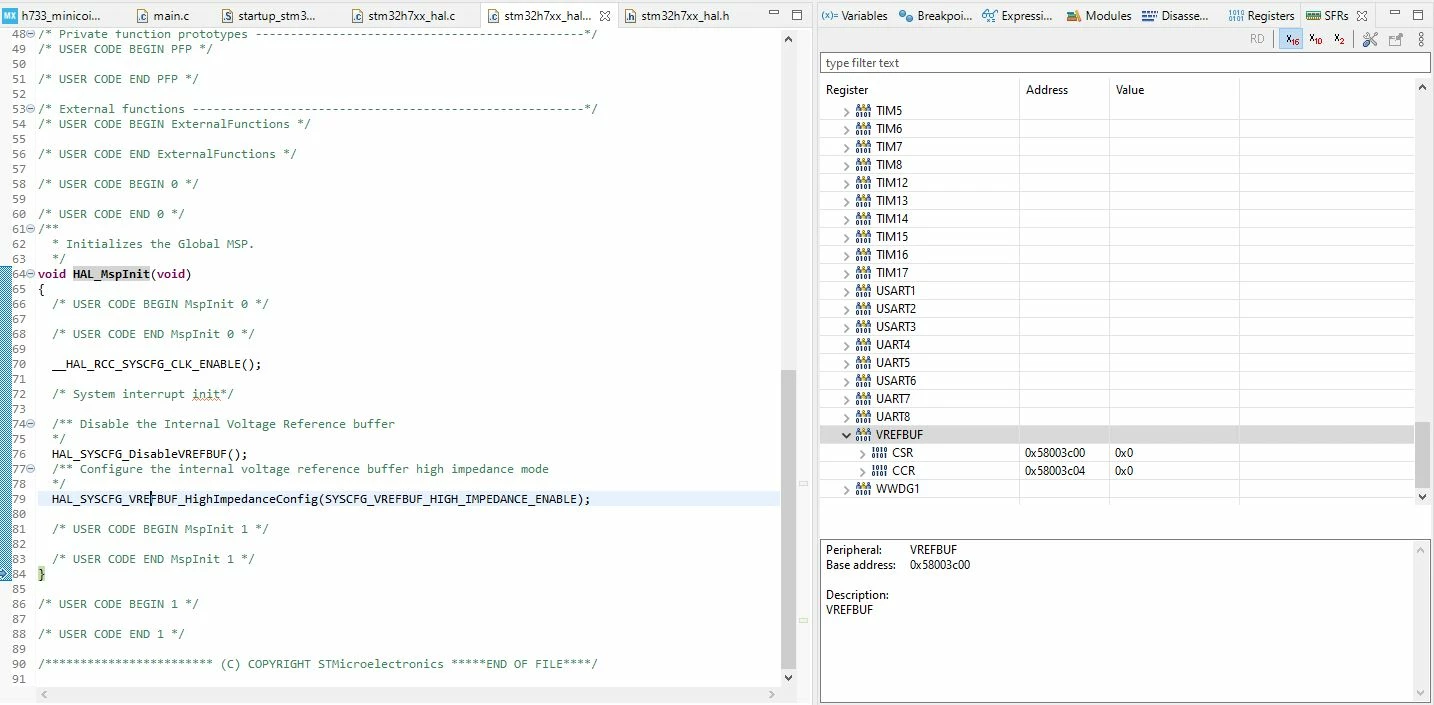Focus the type filter text field

click(x=1125, y=63)
